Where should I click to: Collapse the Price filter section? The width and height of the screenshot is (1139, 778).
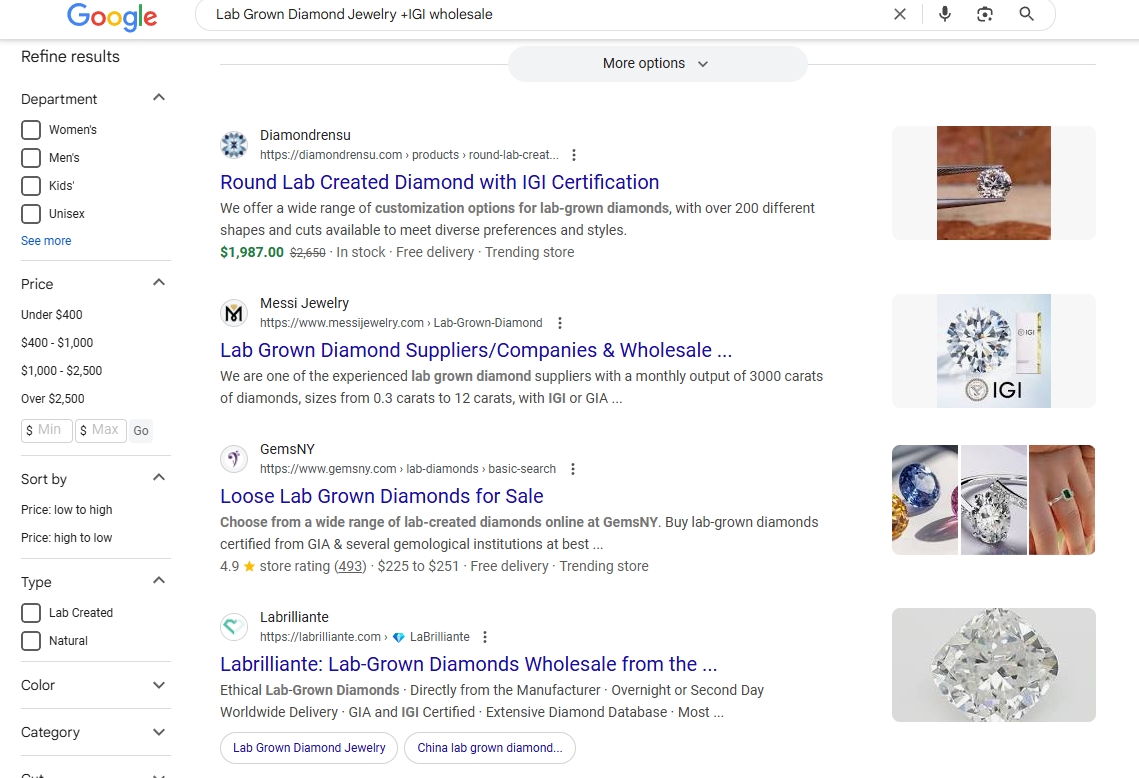coord(159,283)
